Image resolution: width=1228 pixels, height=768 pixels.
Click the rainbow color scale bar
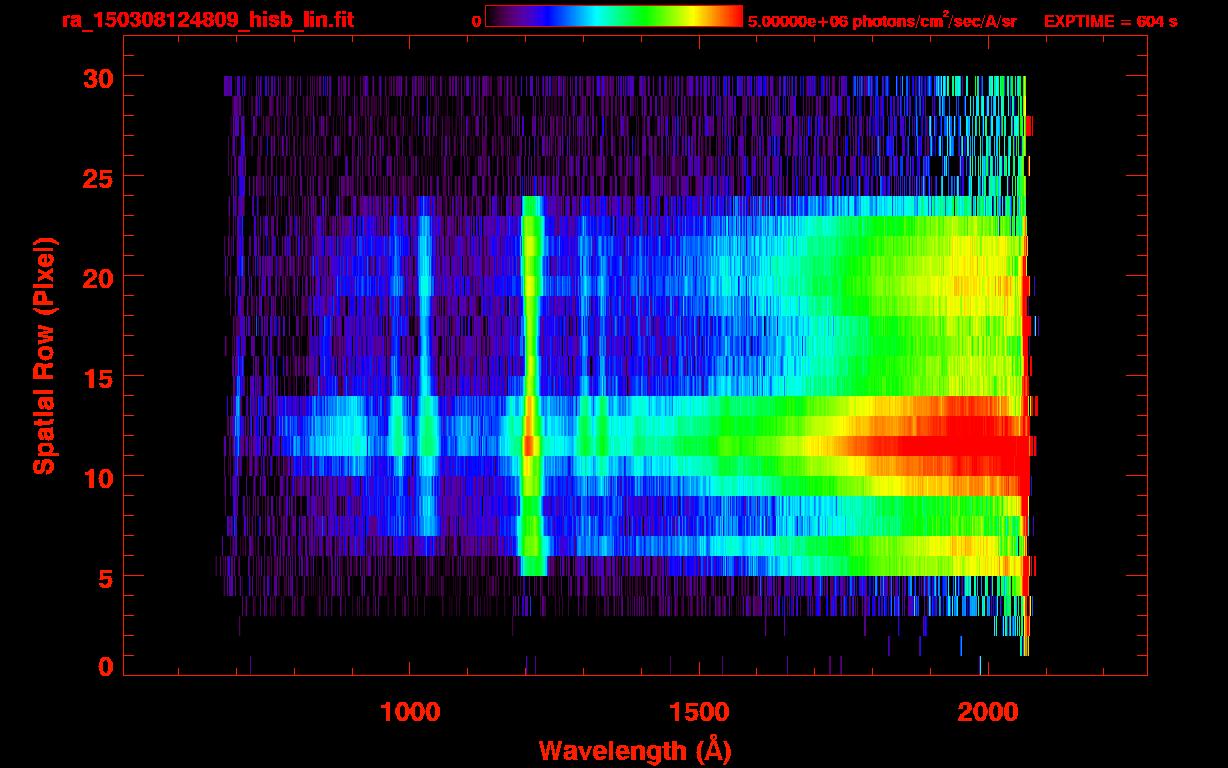pos(614,16)
